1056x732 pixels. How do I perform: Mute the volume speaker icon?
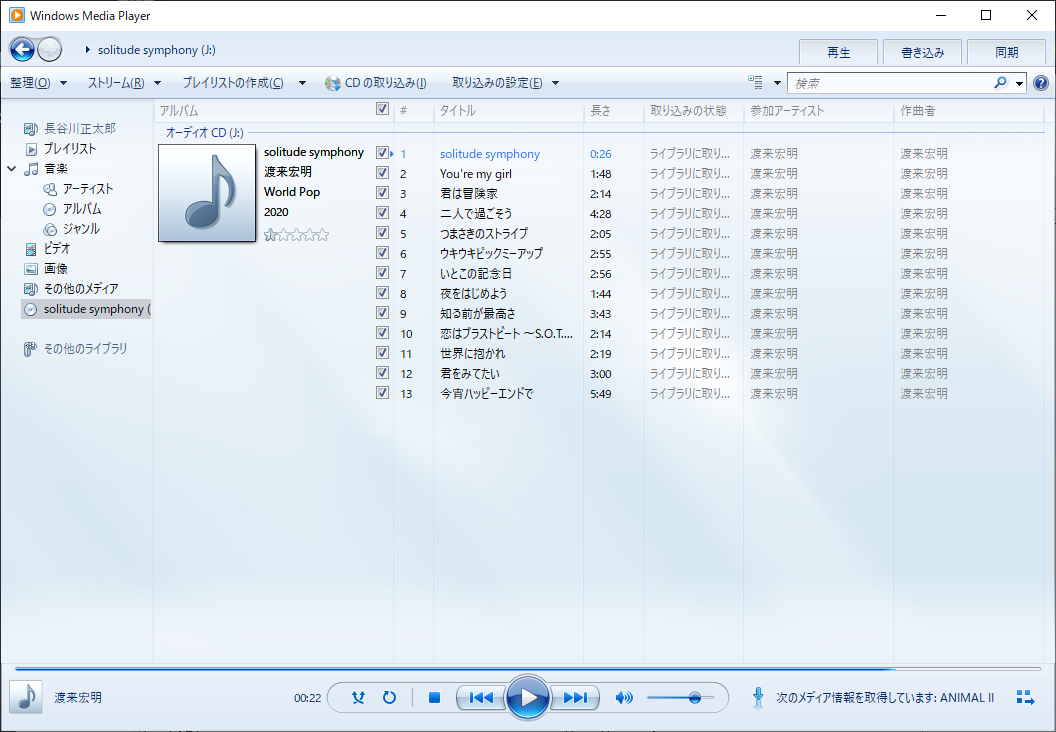tap(623, 698)
